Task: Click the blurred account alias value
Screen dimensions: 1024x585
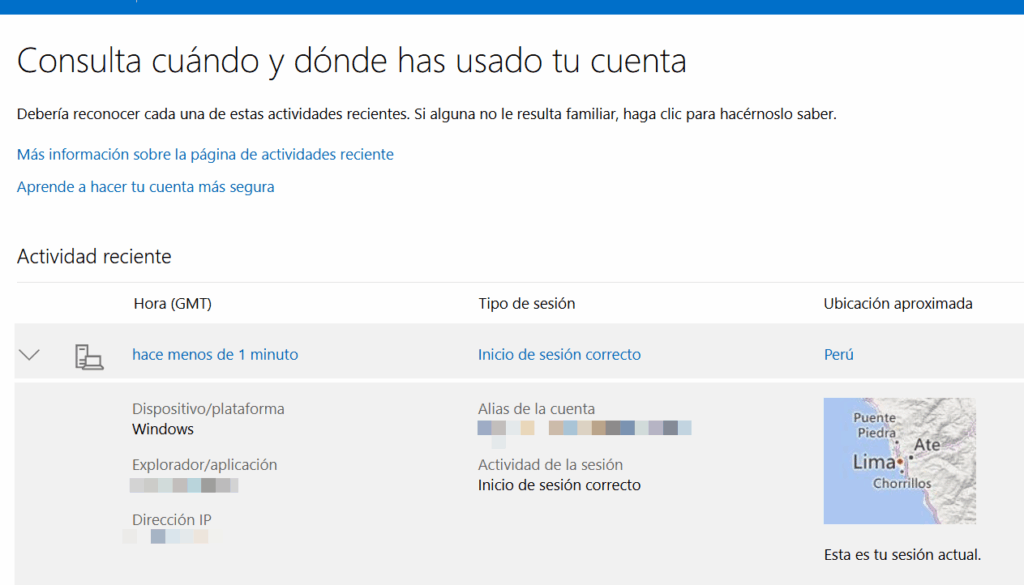Action: click(585, 429)
